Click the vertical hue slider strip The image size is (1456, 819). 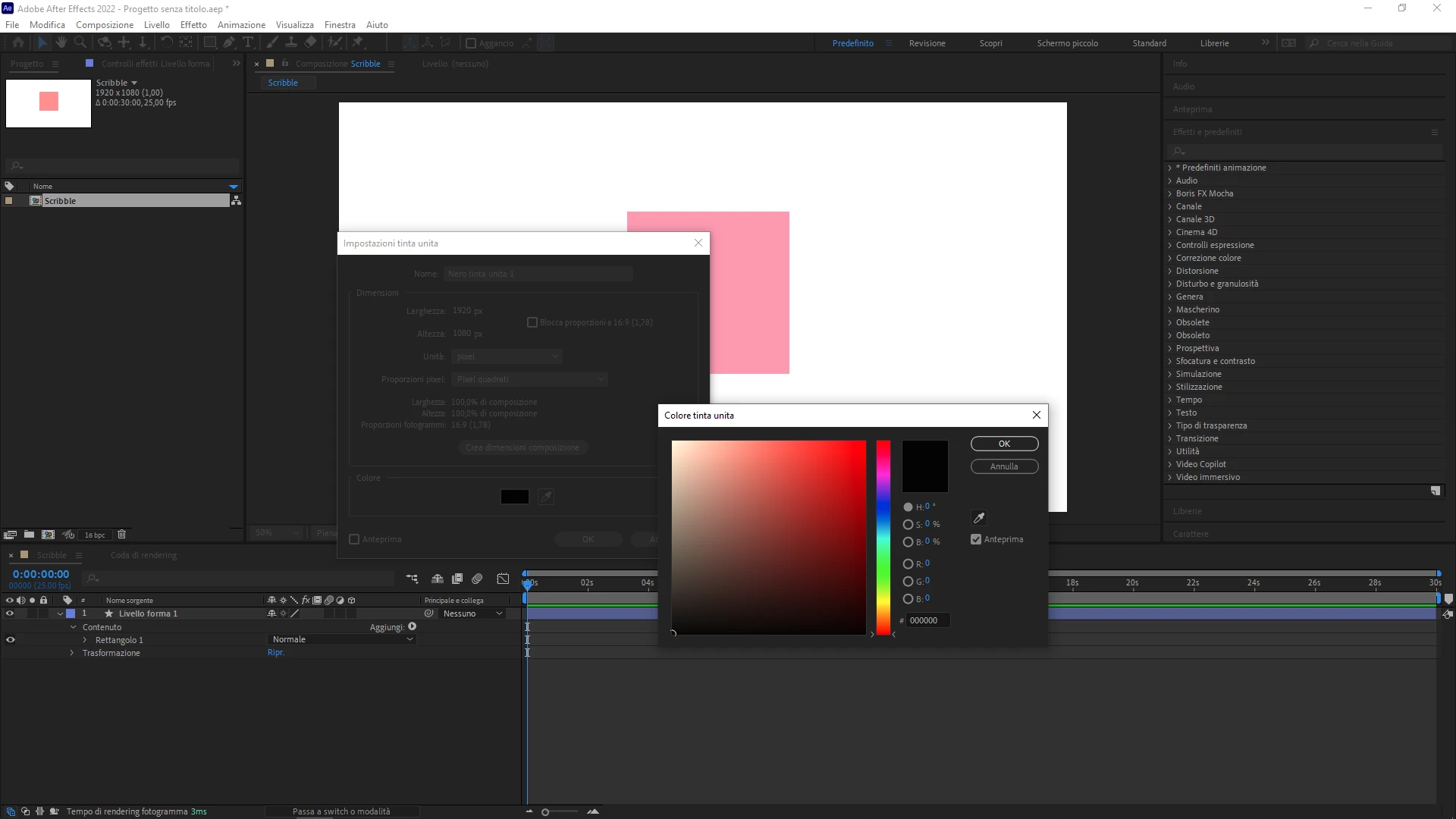pyautogui.click(x=883, y=537)
